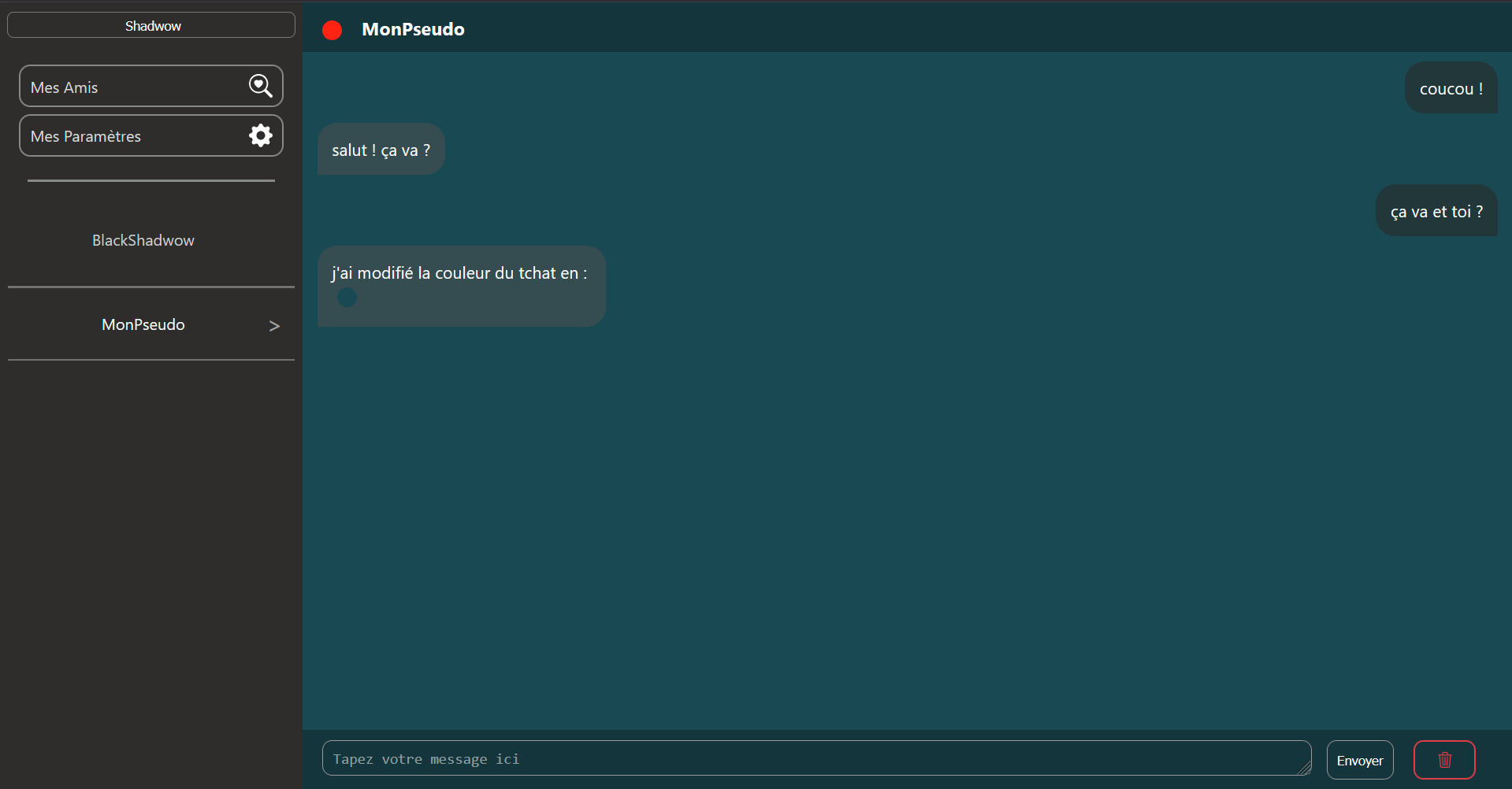Click the MonPseudo chat header title

413,29
